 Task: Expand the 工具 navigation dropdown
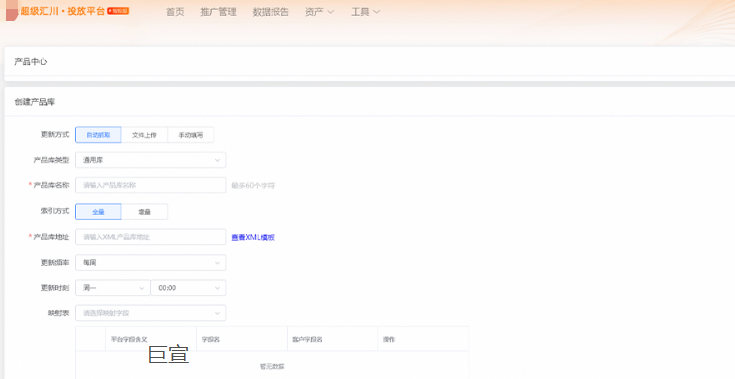click(x=366, y=12)
